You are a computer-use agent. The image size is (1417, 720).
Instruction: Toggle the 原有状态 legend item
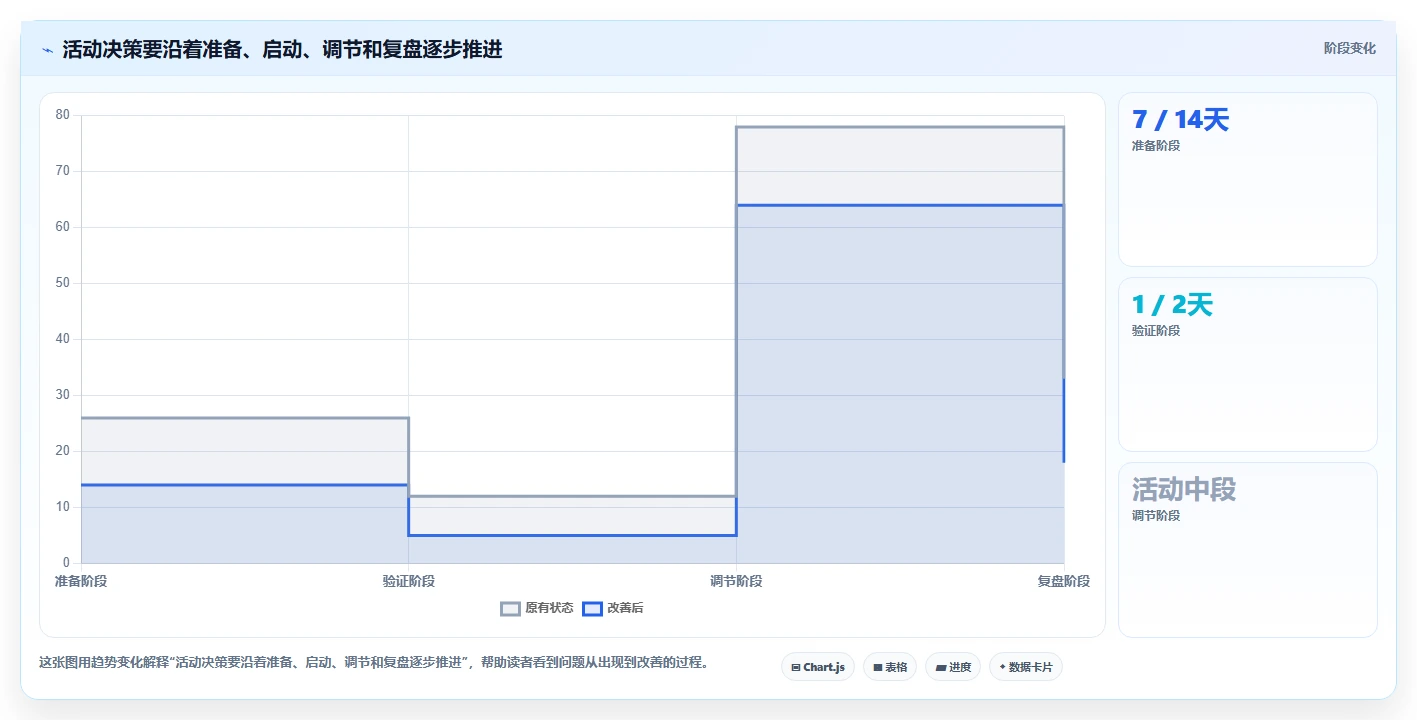(537, 608)
